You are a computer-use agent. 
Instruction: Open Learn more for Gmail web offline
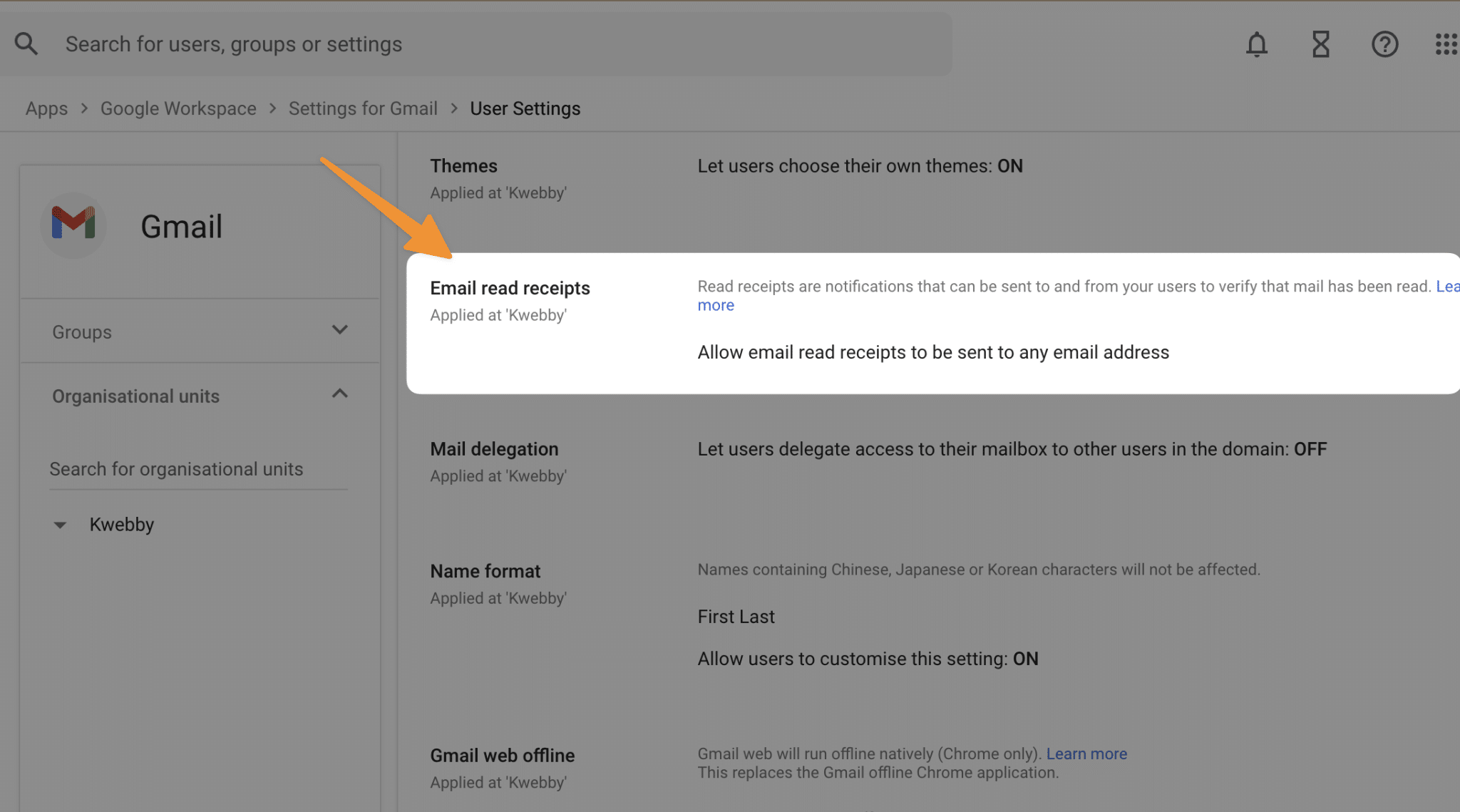(1086, 754)
